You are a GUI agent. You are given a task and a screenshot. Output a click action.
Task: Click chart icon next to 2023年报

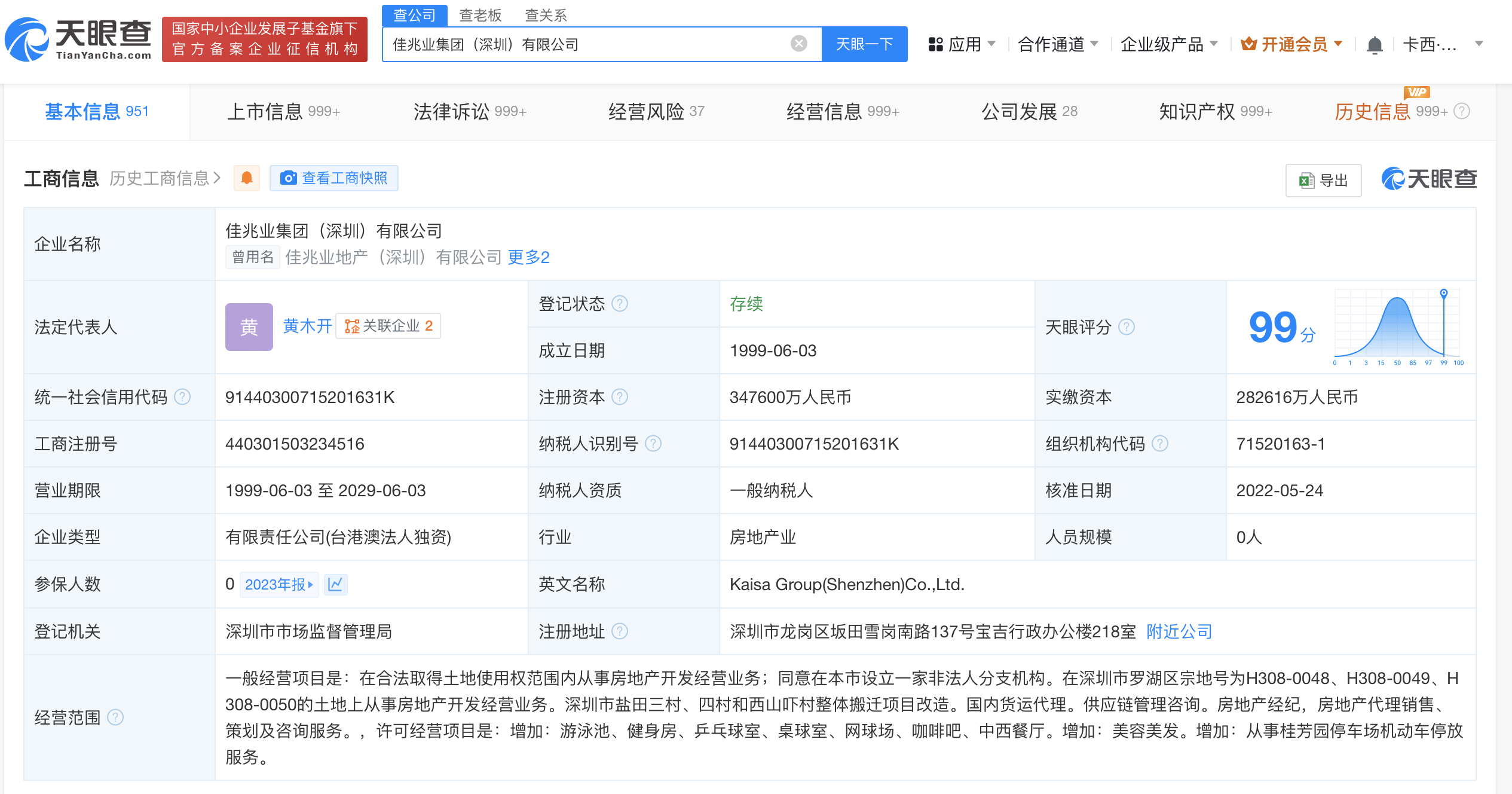coord(336,584)
